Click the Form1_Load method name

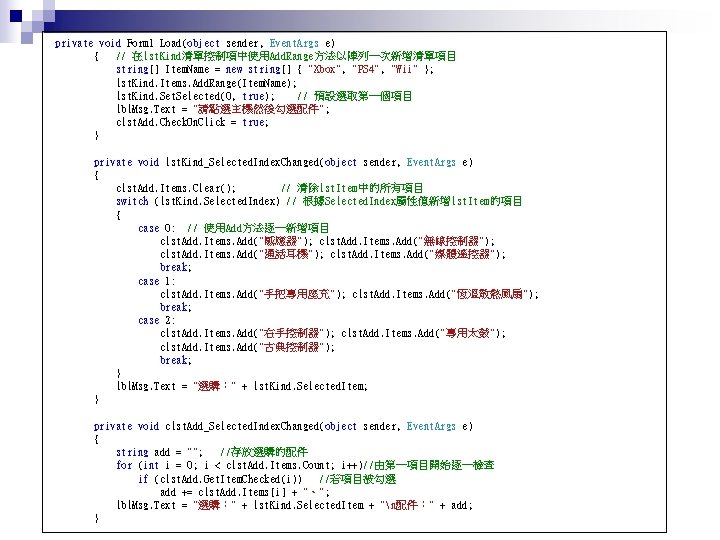pos(154,43)
